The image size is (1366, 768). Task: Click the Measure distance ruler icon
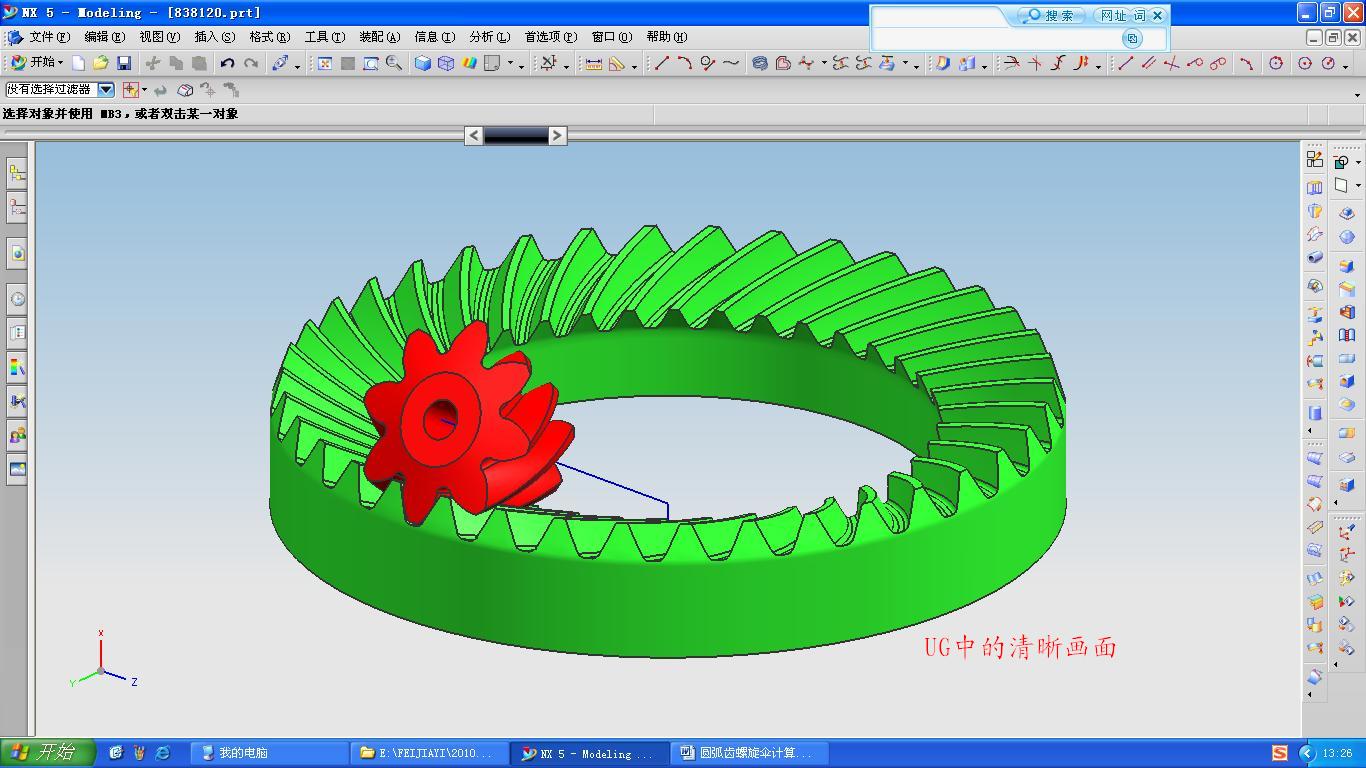(x=593, y=63)
